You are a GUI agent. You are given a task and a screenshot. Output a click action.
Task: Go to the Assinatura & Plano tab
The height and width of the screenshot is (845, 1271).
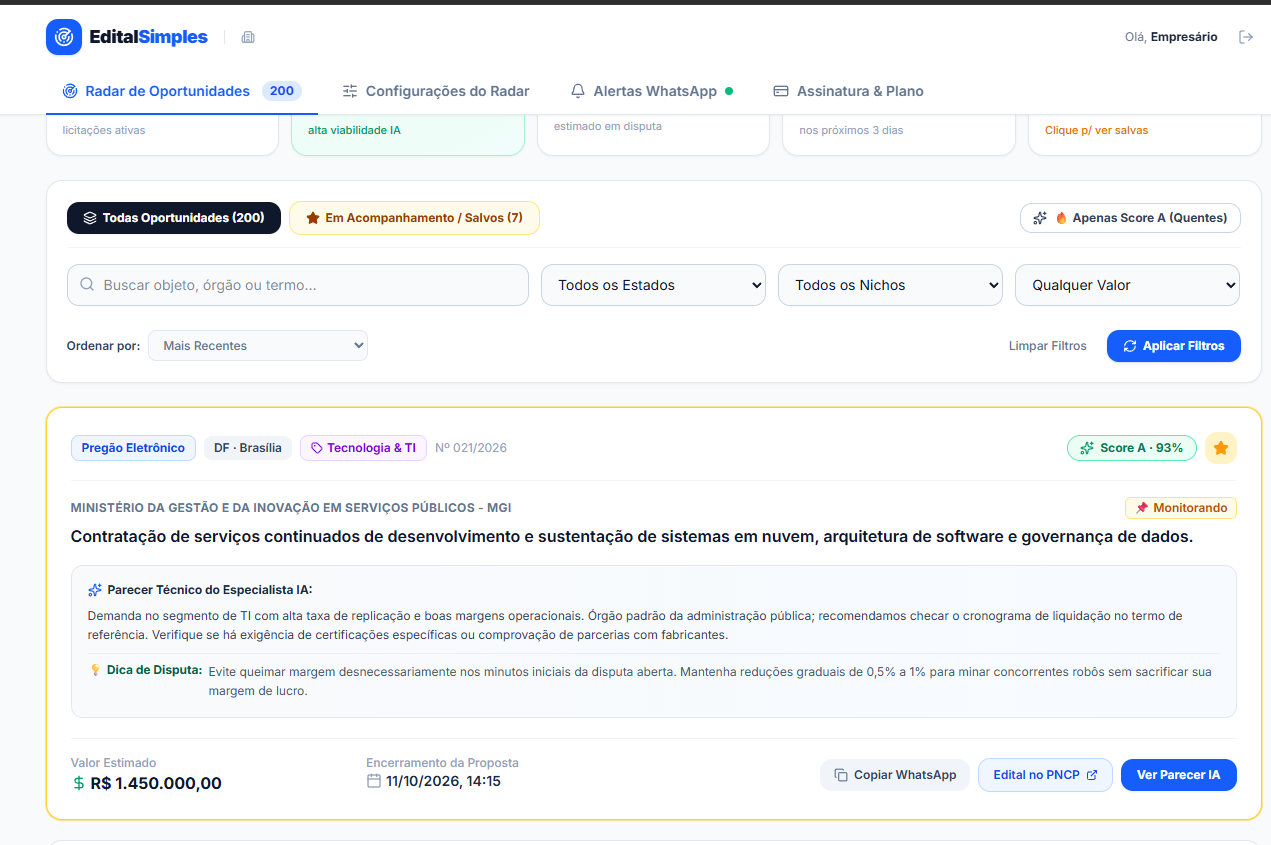848,91
